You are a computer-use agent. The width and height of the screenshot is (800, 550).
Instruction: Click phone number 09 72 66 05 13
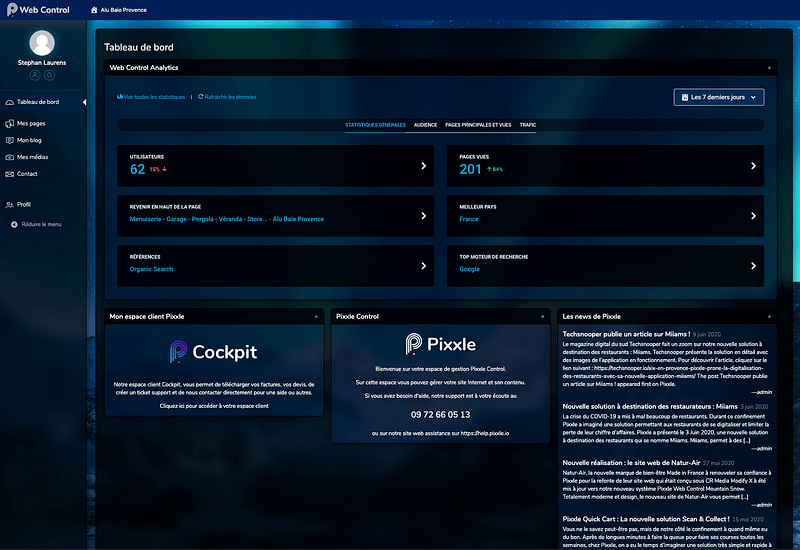point(440,415)
